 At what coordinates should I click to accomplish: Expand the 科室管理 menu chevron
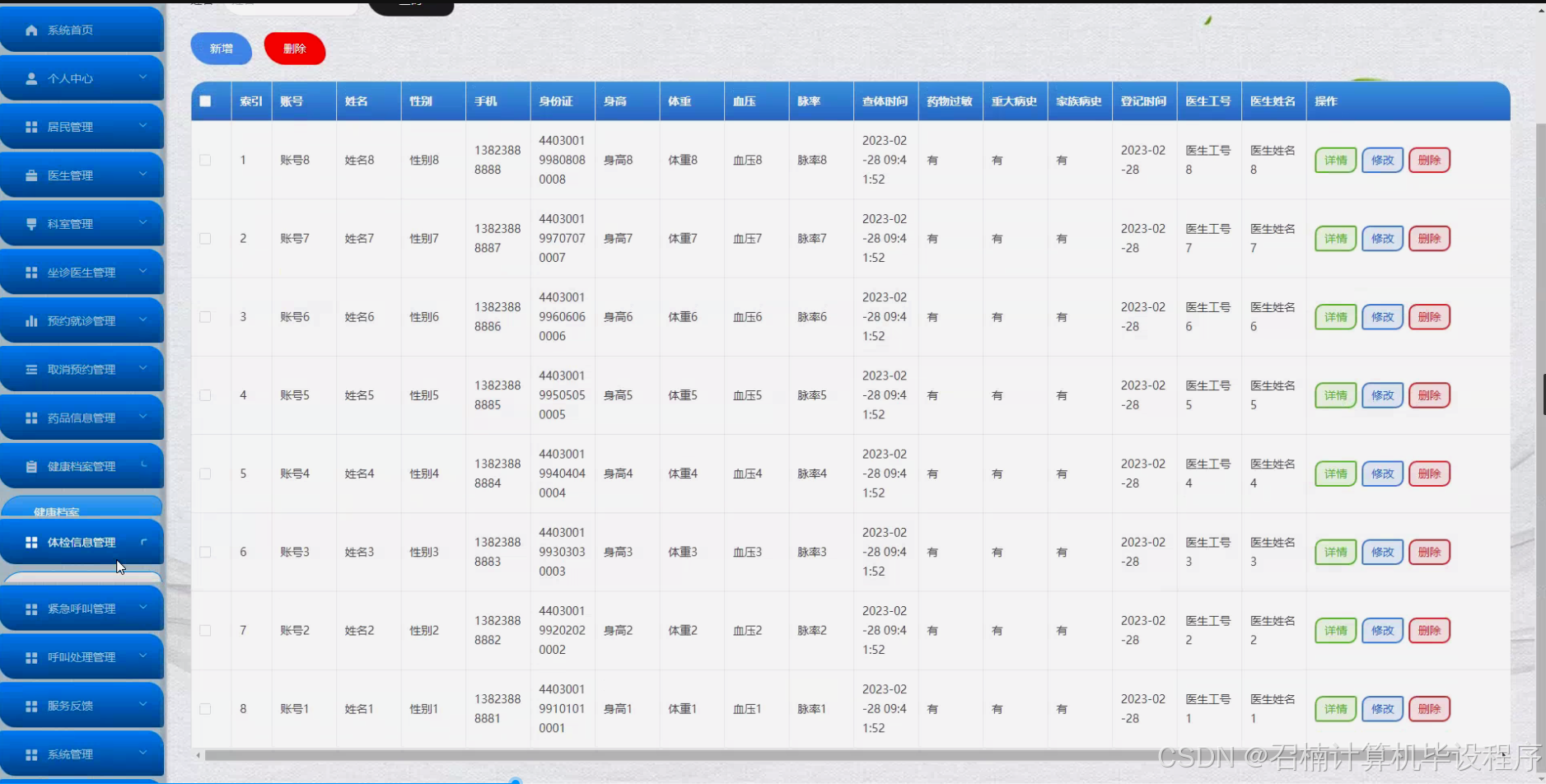tap(143, 223)
